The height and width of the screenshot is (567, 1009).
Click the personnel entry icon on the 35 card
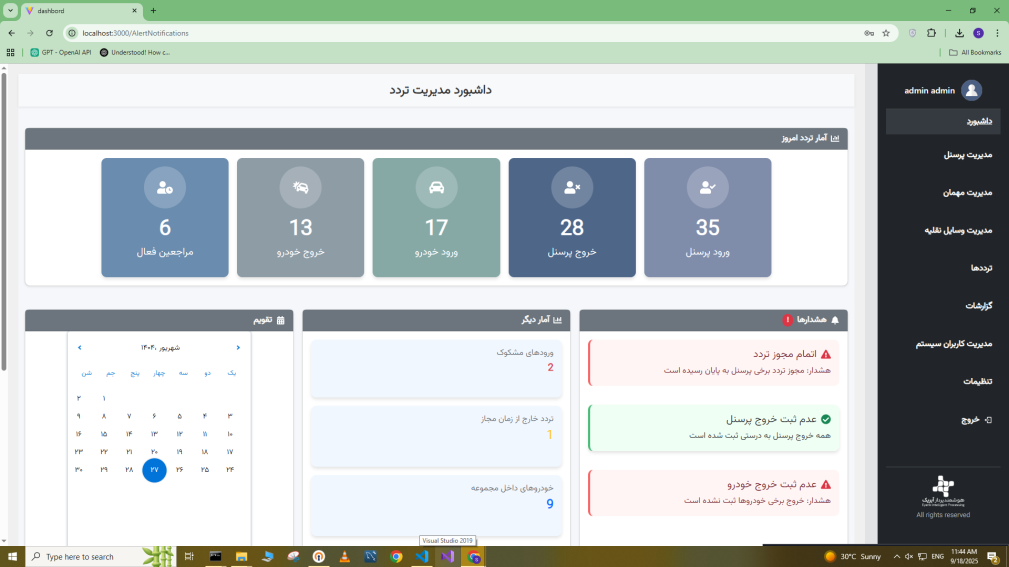tap(708, 187)
